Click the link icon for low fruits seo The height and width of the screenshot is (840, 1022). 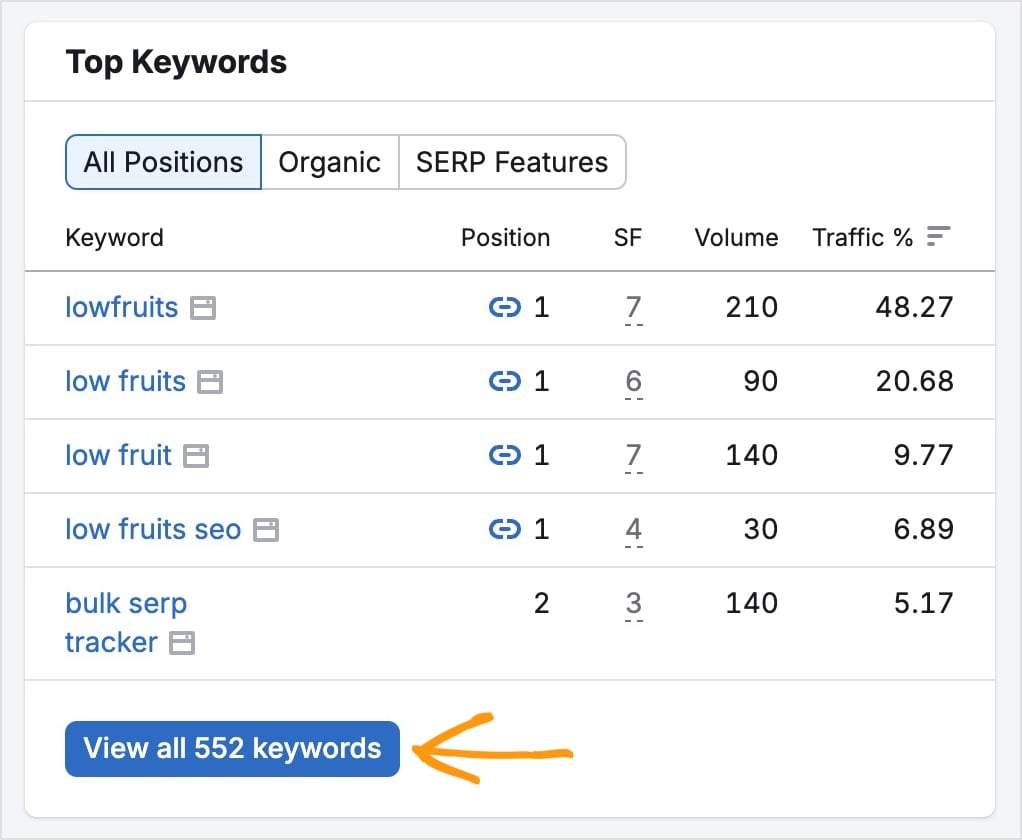(x=505, y=530)
